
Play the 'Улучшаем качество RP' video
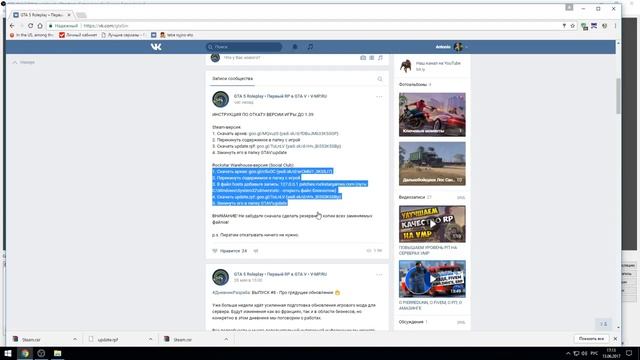(432, 224)
